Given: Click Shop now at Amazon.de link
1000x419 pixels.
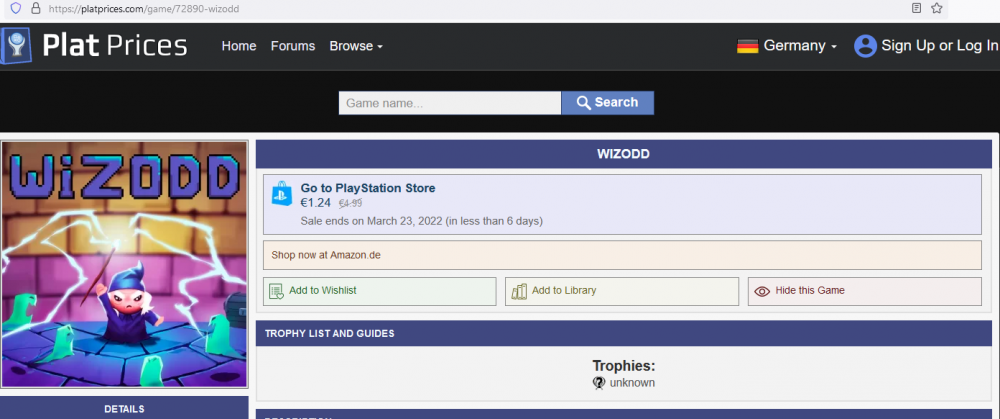Looking at the screenshot, I should (326, 255).
